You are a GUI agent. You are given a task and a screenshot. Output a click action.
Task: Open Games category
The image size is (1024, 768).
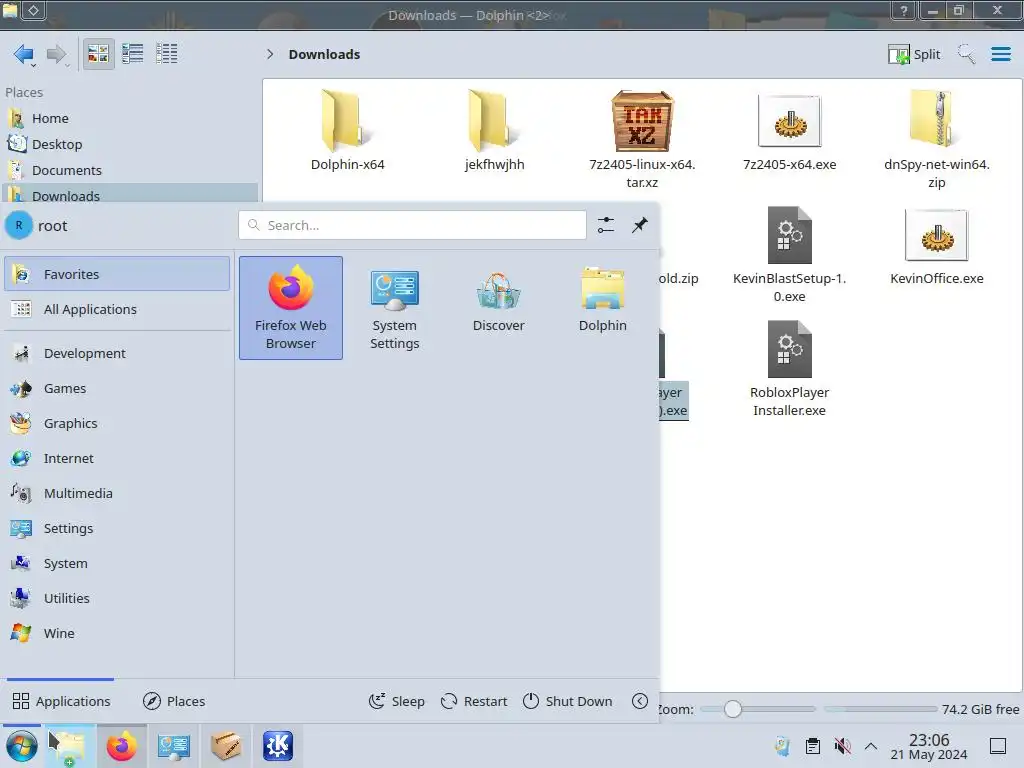[117, 389]
